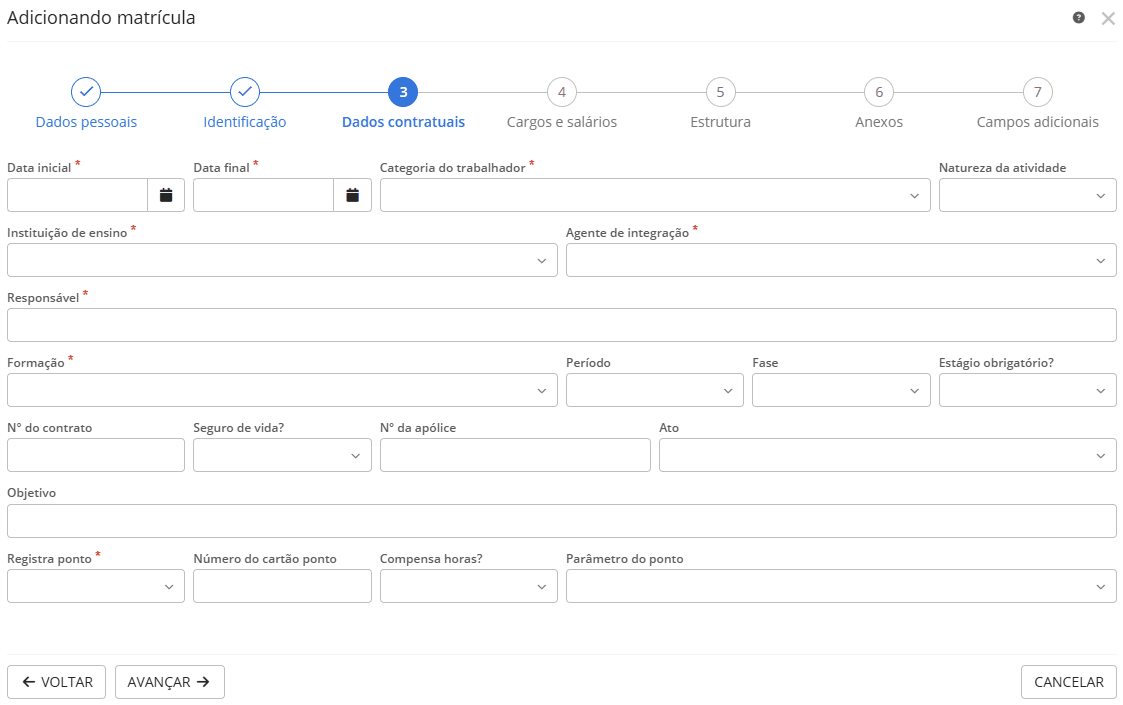Open the Instituição de ensino dropdown
Screen dimensions: 1123x705
[282, 260]
